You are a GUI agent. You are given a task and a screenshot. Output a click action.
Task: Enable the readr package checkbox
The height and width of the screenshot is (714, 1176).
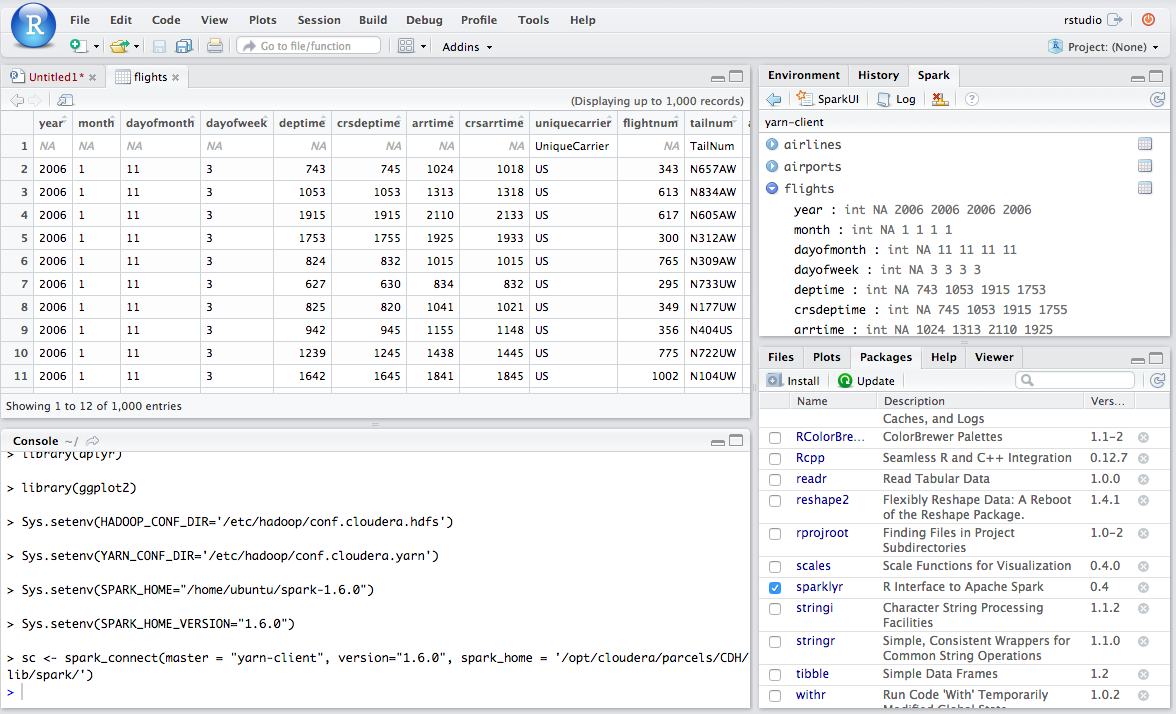pos(775,479)
